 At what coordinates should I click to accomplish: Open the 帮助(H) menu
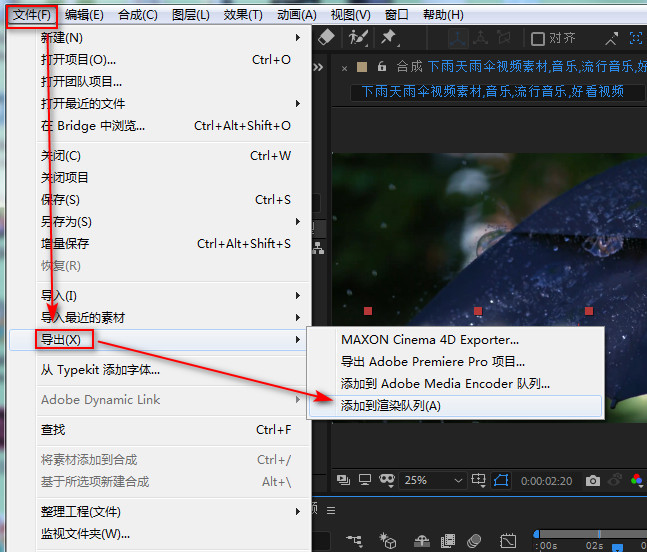coord(443,15)
